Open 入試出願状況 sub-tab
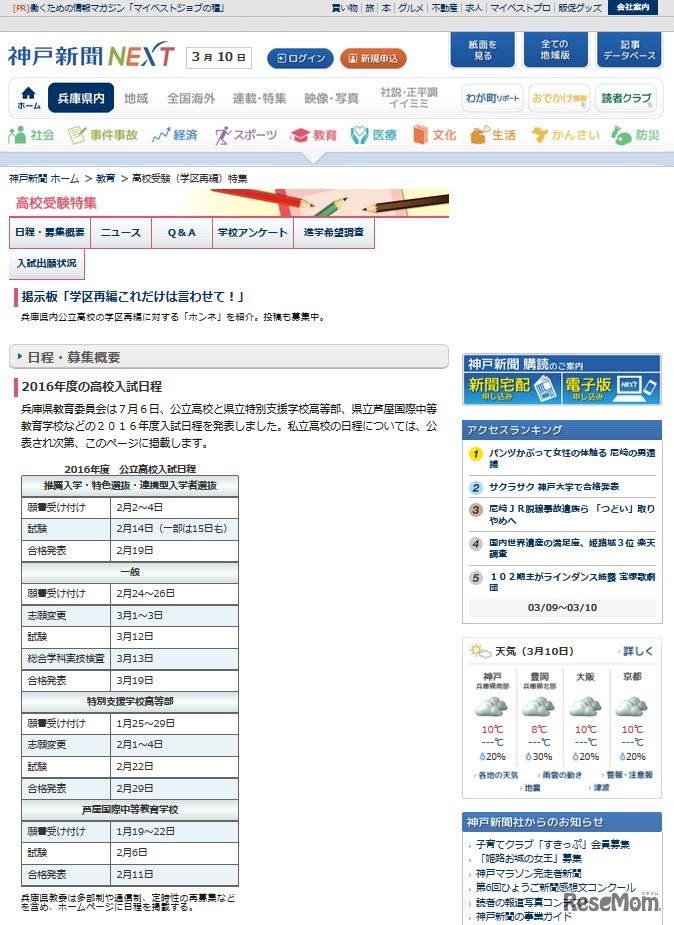Viewport: 674px width, 925px height. pos(47,263)
